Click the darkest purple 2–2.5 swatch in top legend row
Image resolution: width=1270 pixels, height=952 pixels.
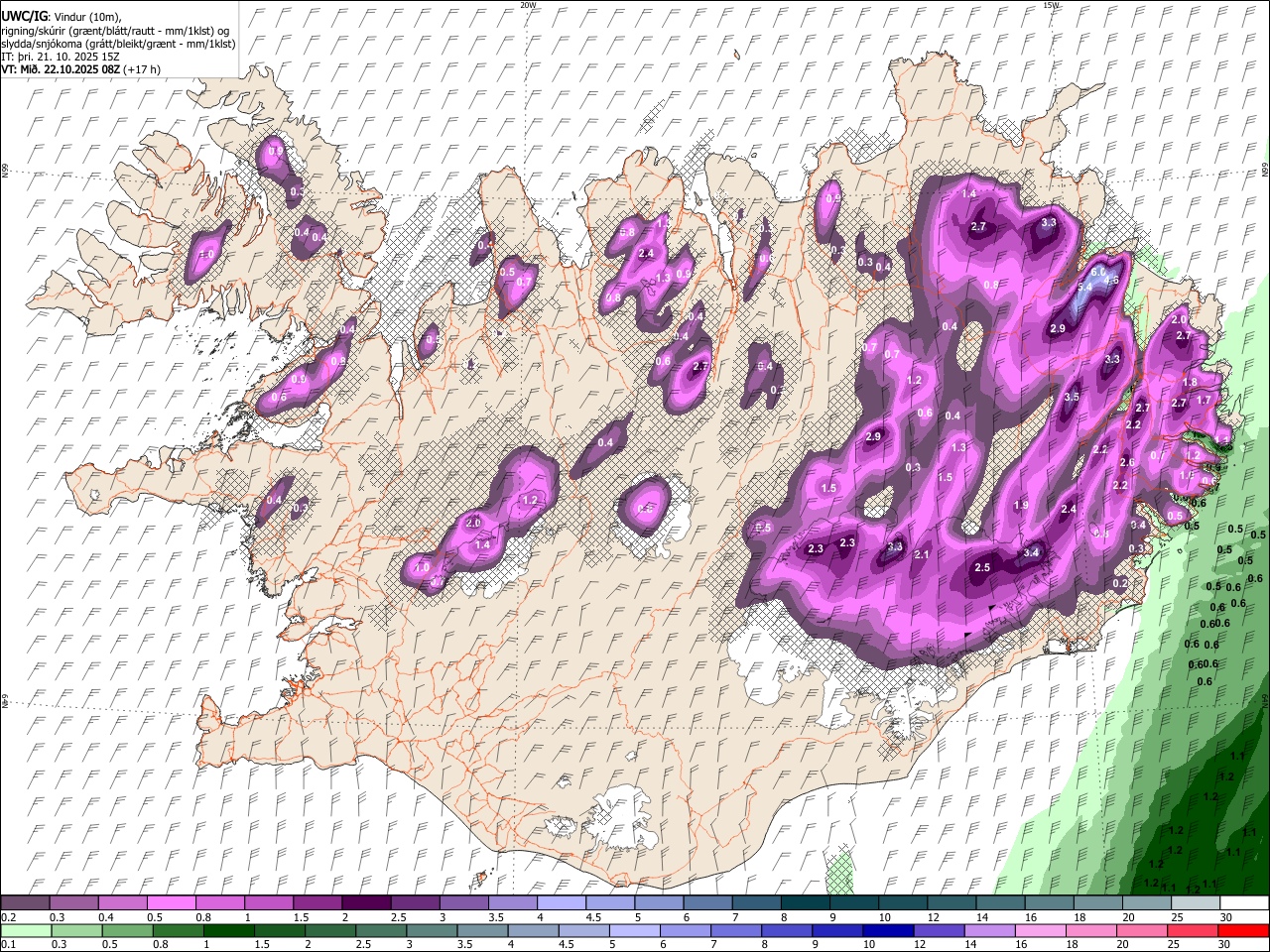pyautogui.click(x=365, y=902)
